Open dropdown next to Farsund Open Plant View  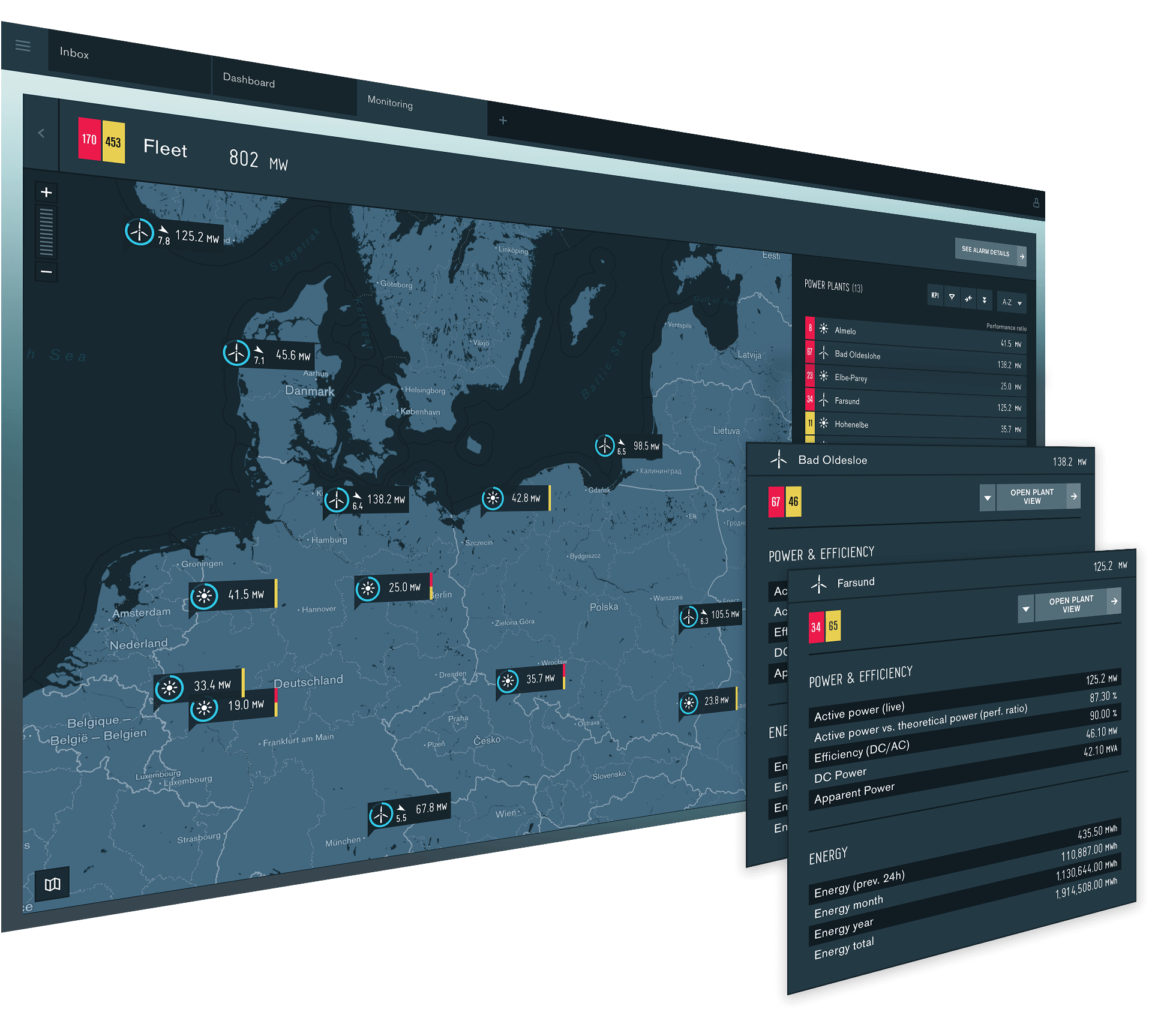point(1026,609)
